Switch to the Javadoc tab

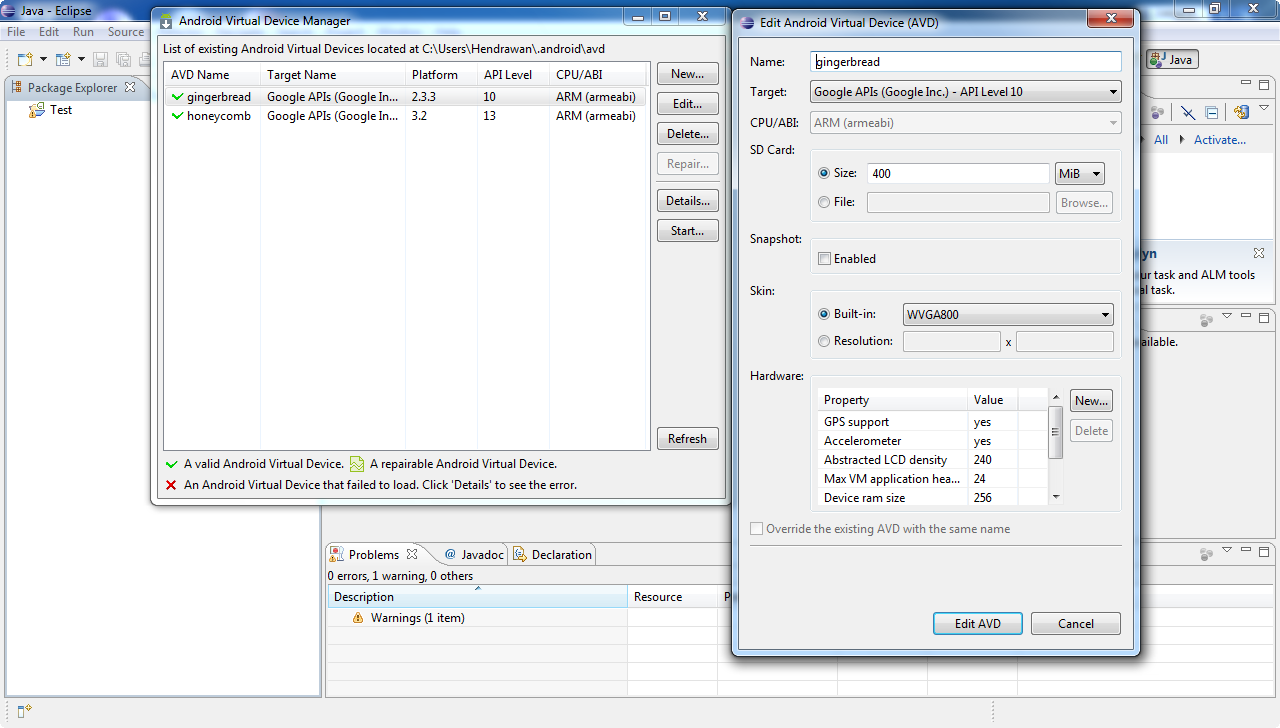pos(475,555)
